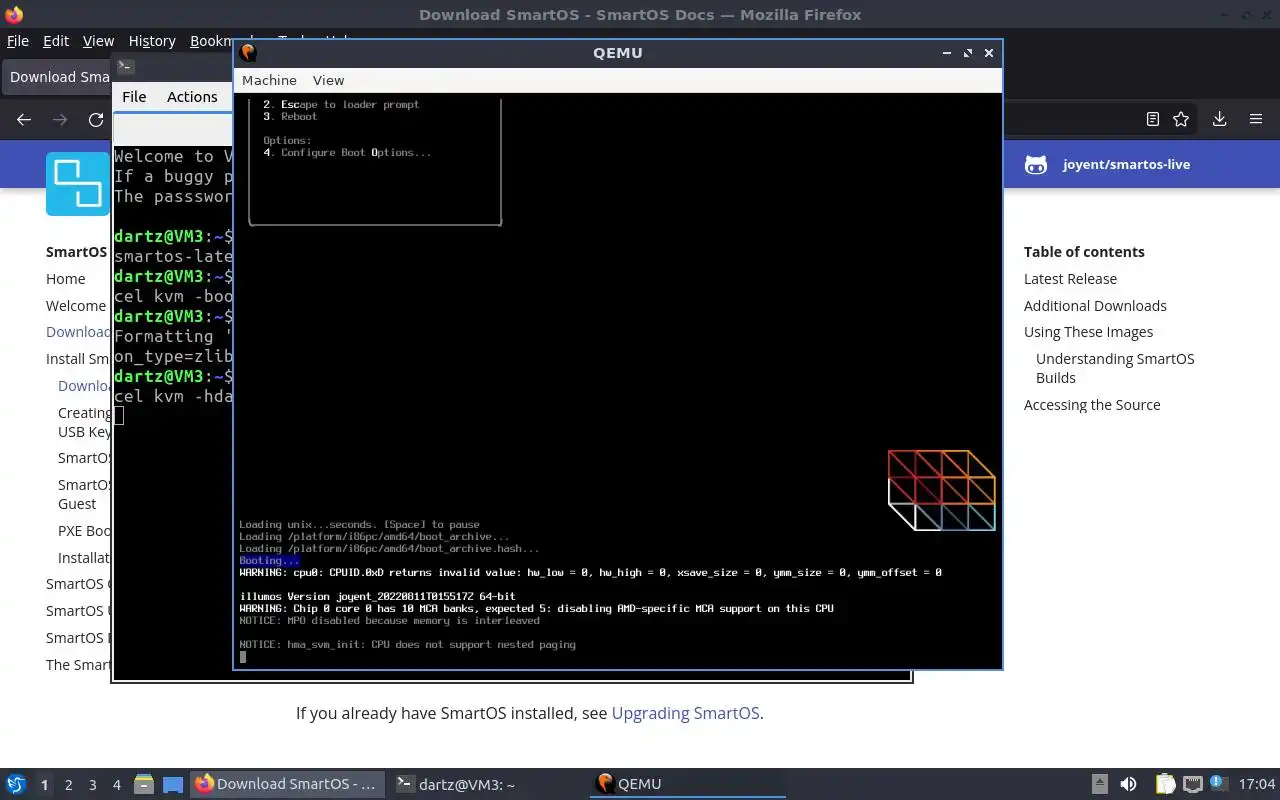Click '3. Reboot' loader entry in QEMU

pos(290,117)
